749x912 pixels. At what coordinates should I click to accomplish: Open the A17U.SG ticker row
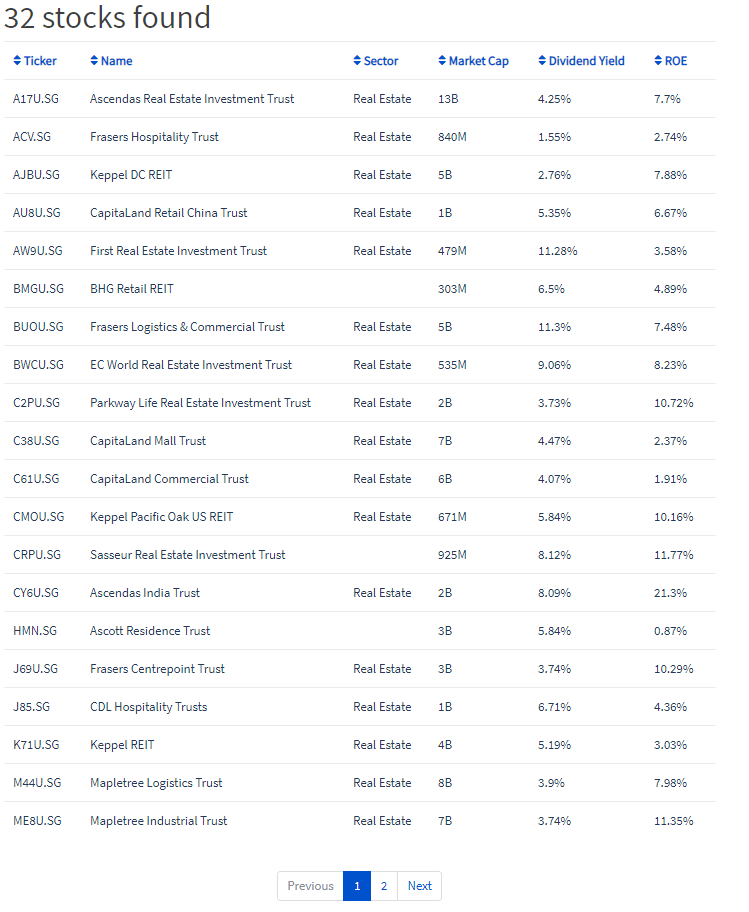coord(360,99)
